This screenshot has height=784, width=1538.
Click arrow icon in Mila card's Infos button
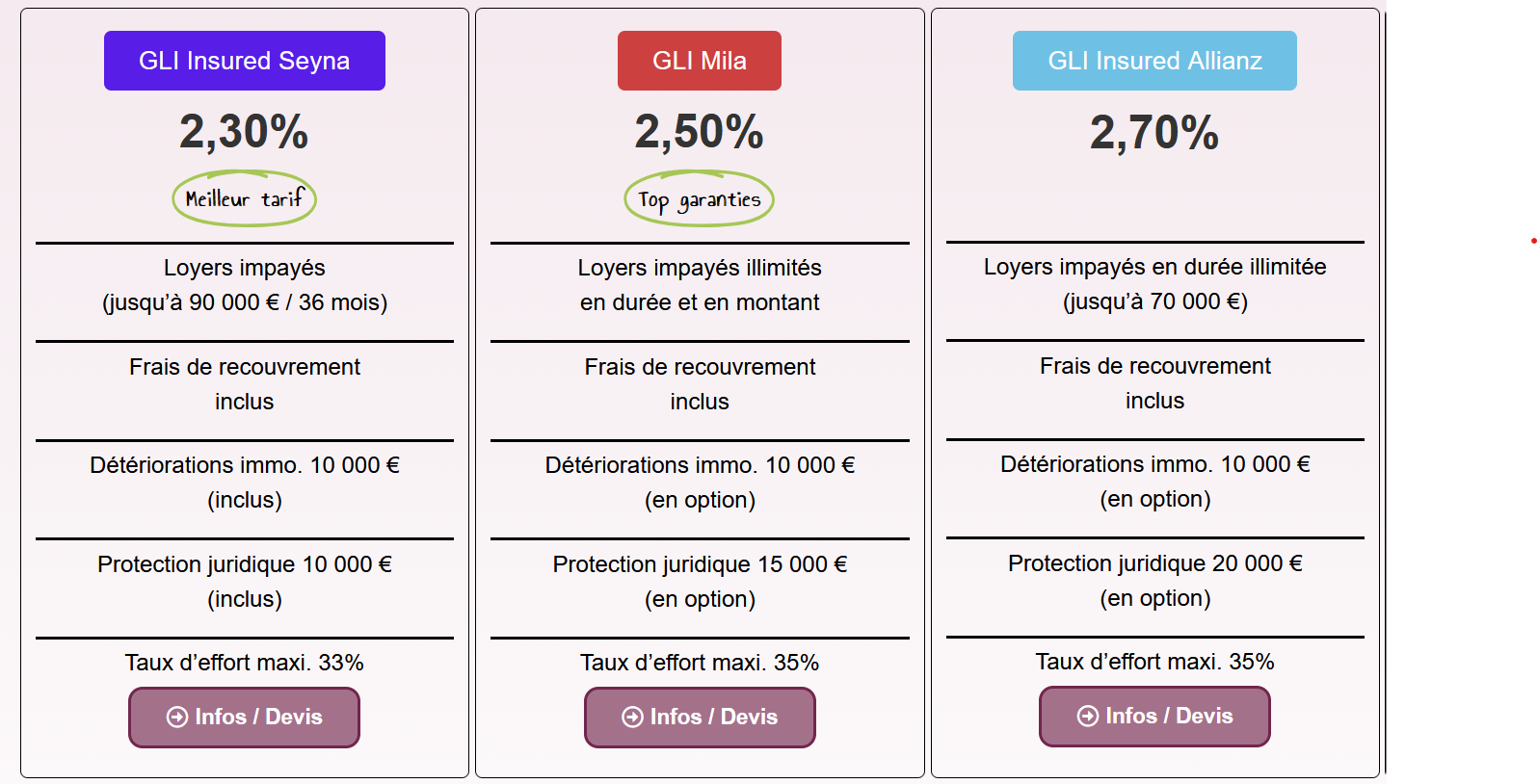click(x=632, y=717)
